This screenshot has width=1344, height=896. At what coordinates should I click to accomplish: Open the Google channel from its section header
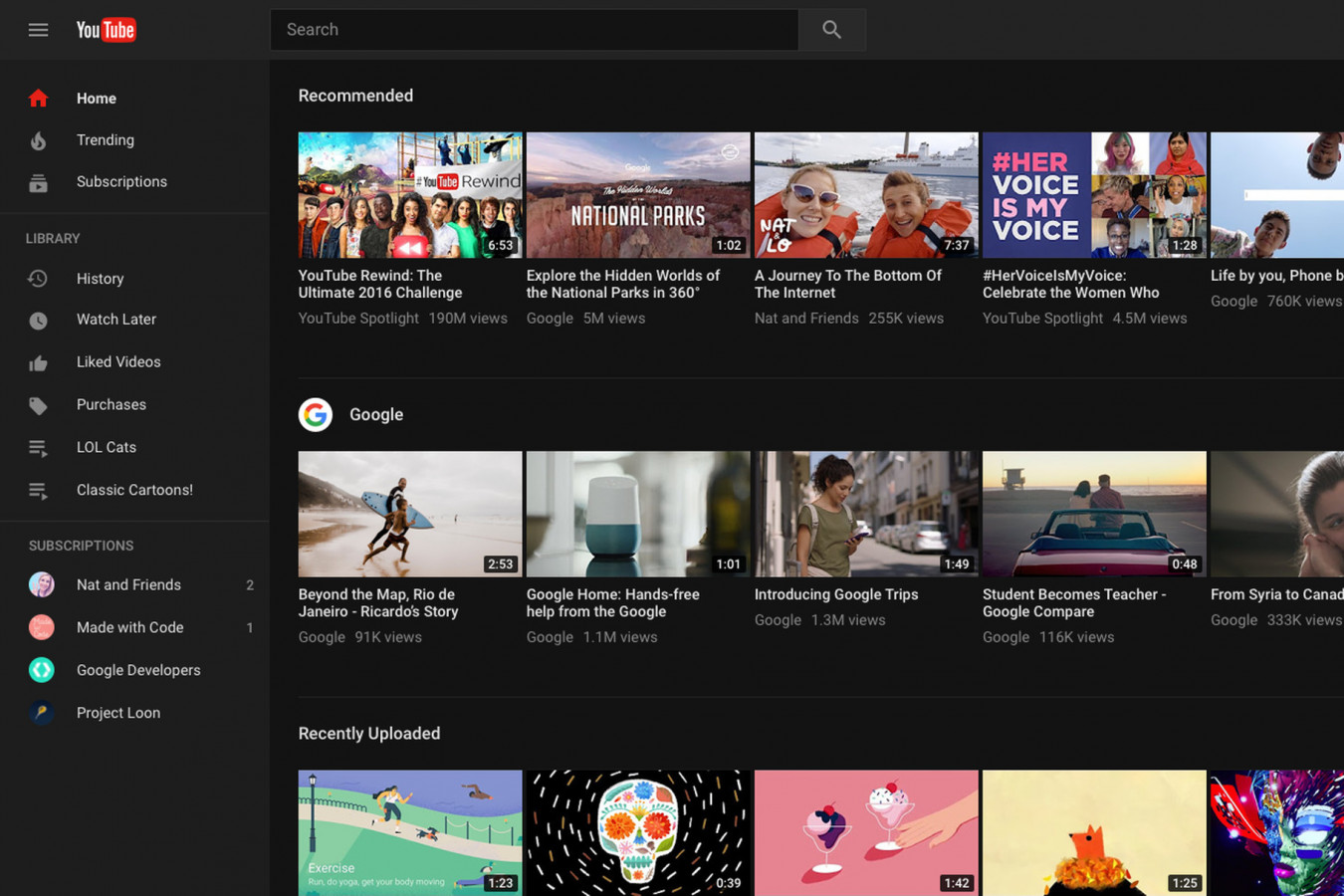[375, 414]
